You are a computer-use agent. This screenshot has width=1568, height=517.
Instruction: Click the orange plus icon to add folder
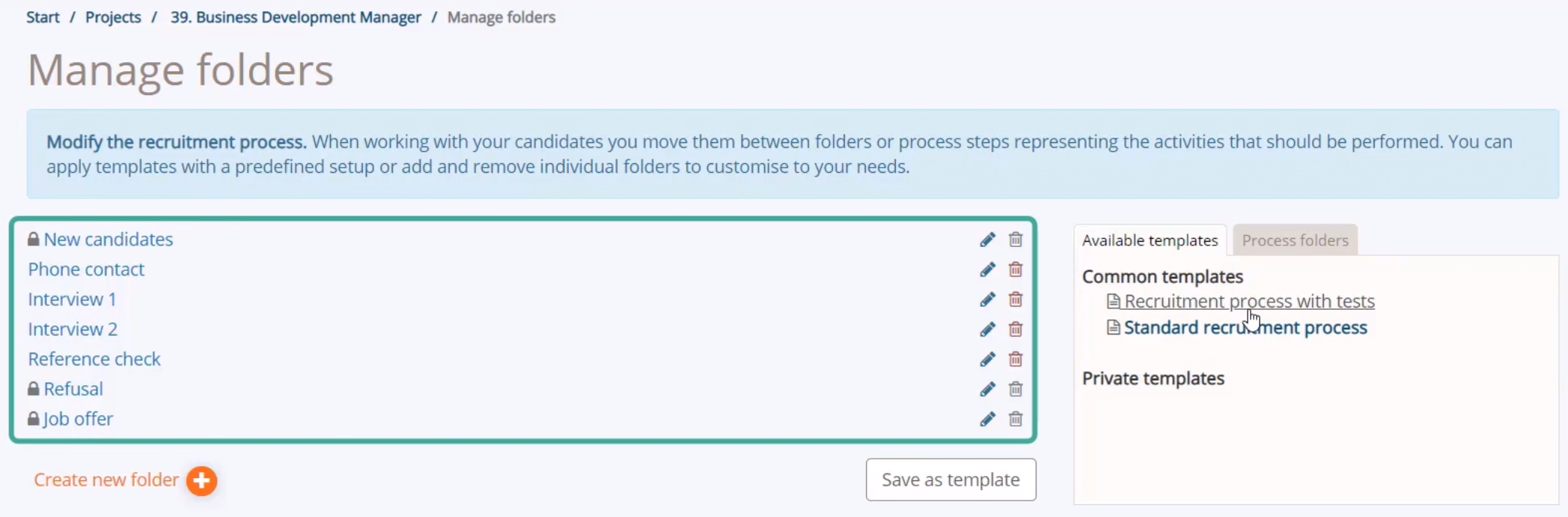click(201, 480)
